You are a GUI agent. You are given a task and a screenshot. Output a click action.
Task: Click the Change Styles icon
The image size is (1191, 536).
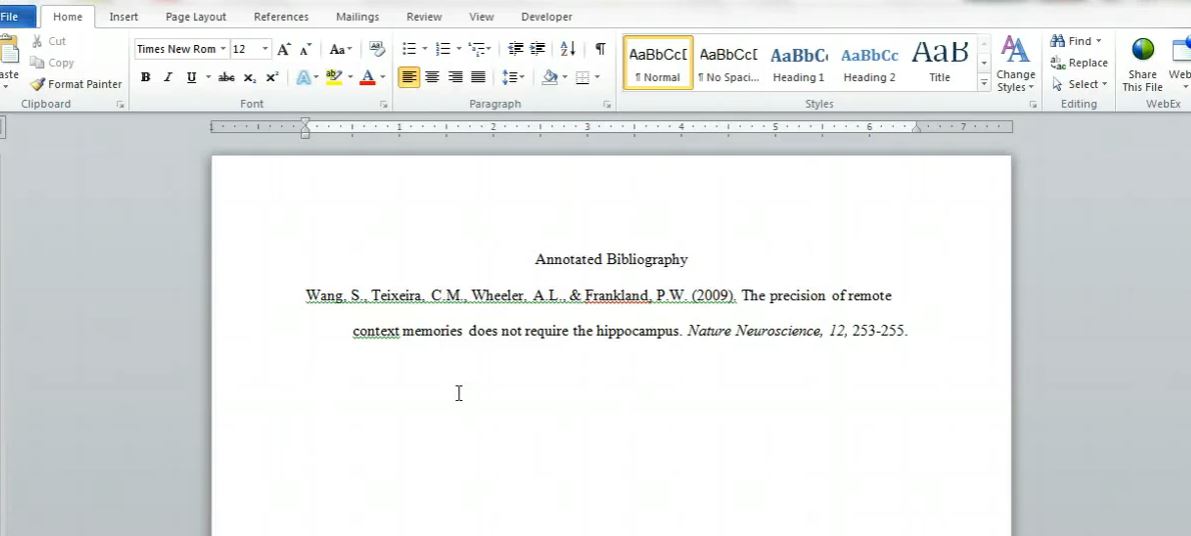click(1016, 64)
